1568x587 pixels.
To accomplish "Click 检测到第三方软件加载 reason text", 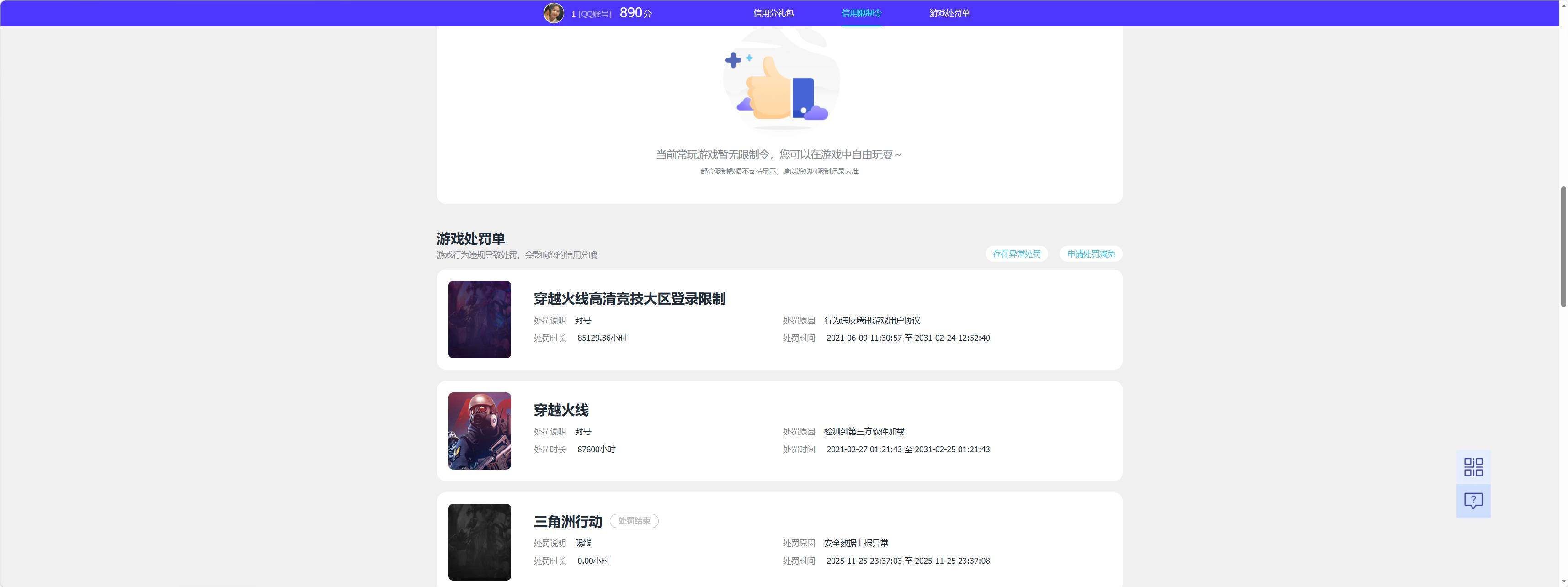I will pos(864,432).
